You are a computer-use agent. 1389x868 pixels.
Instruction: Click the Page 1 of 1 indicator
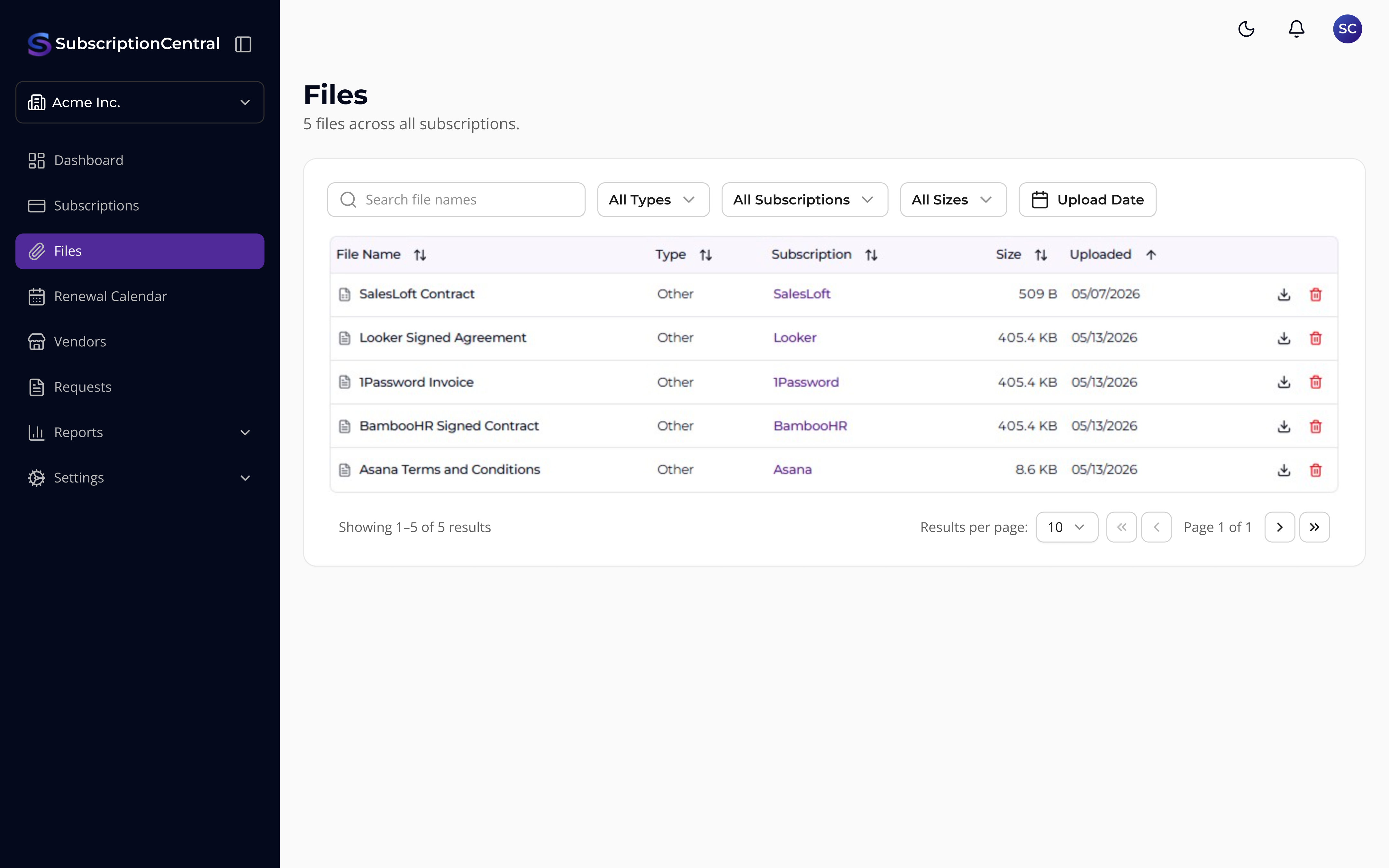coord(1217,527)
